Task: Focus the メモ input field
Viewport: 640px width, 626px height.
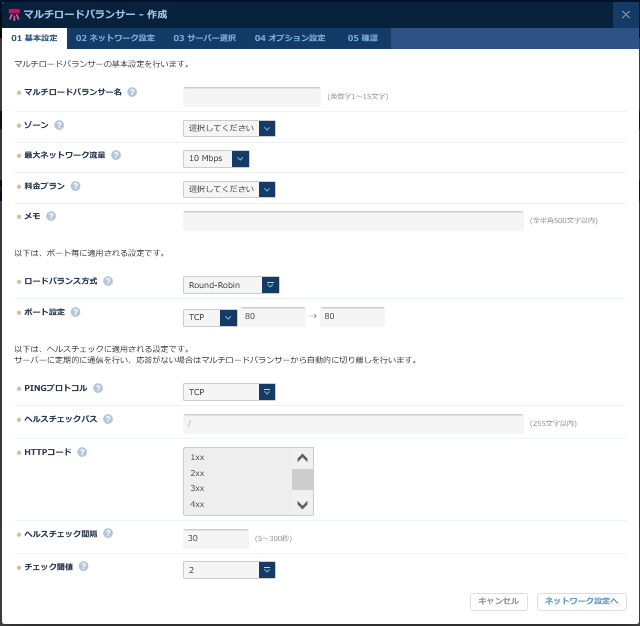Action: [353, 221]
